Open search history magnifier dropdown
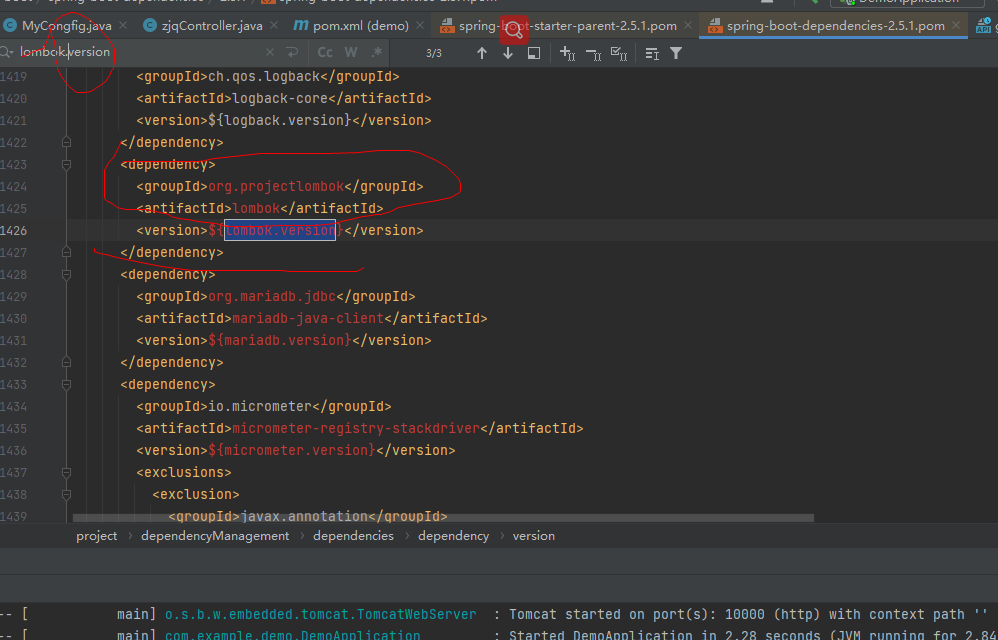Viewport: 998px width, 640px height. pos(7,52)
